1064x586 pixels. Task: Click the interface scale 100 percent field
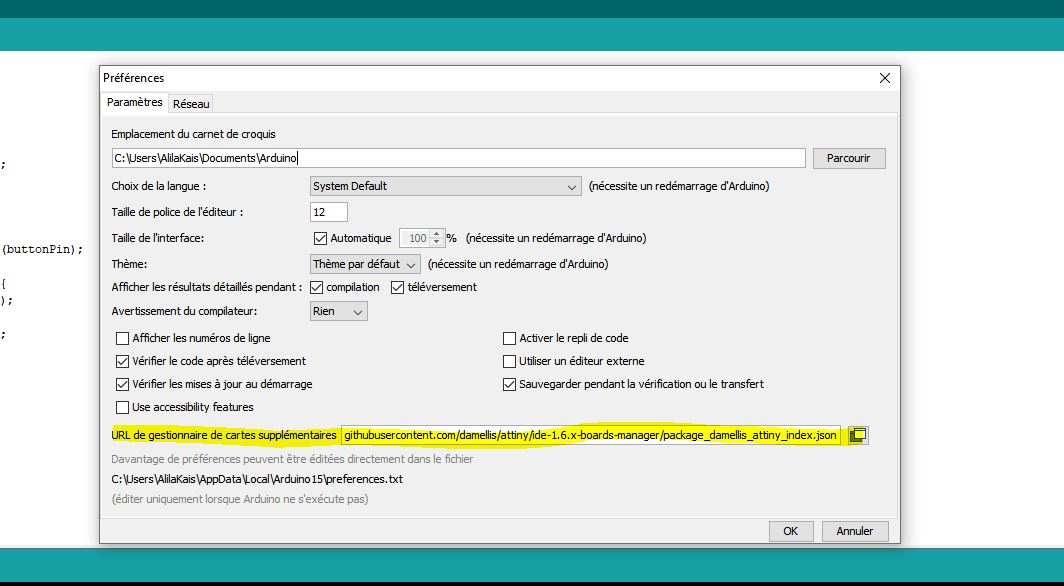(x=415, y=238)
